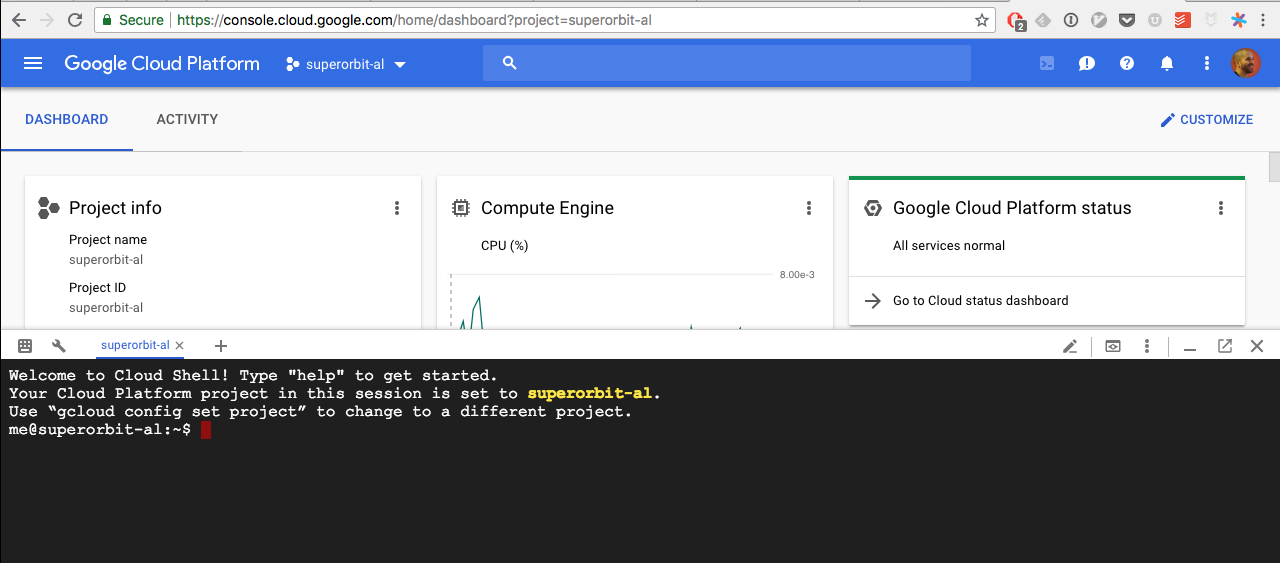Show notifications bell
Viewport: 1280px width, 563px height.
click(1167, 63)
